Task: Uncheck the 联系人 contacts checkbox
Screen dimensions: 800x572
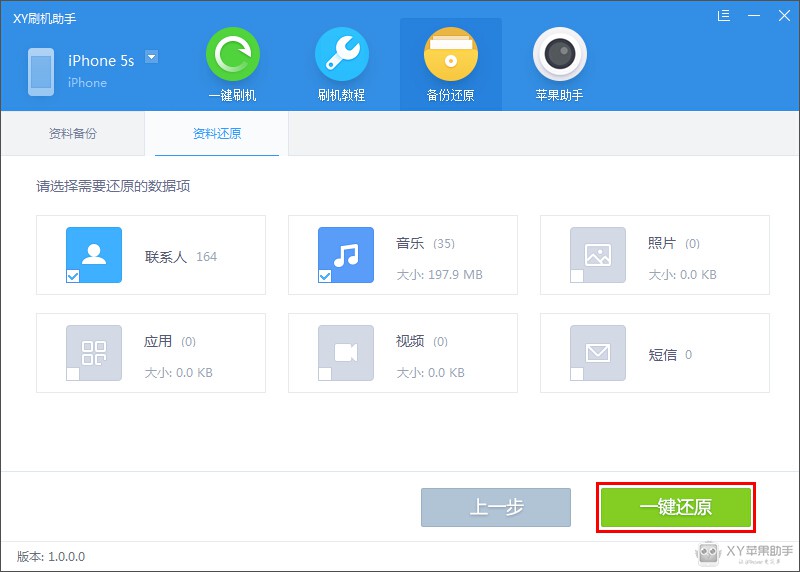Action: click(73, 276)
